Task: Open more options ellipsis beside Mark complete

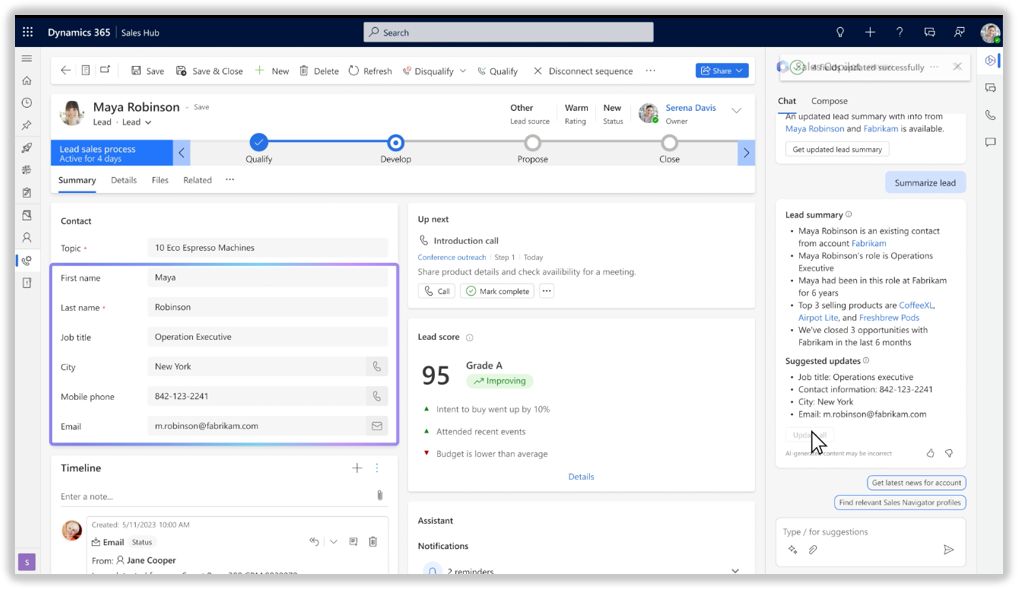Action: (x=547, y=291)
